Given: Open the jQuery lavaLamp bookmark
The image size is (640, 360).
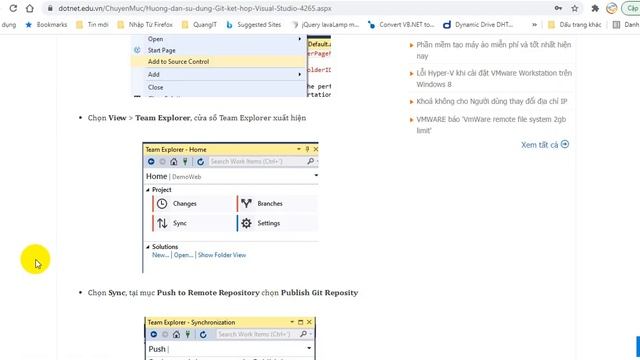Looking at the screenshot, I should (x=325, y=24).
